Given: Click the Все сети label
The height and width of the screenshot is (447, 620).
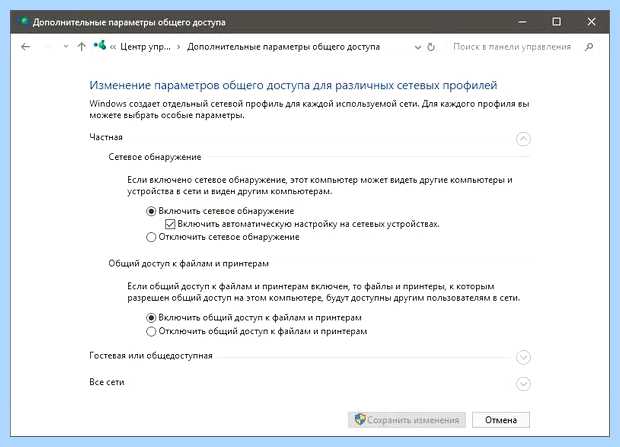Looking at the screenshot, I should click(107, 382).
